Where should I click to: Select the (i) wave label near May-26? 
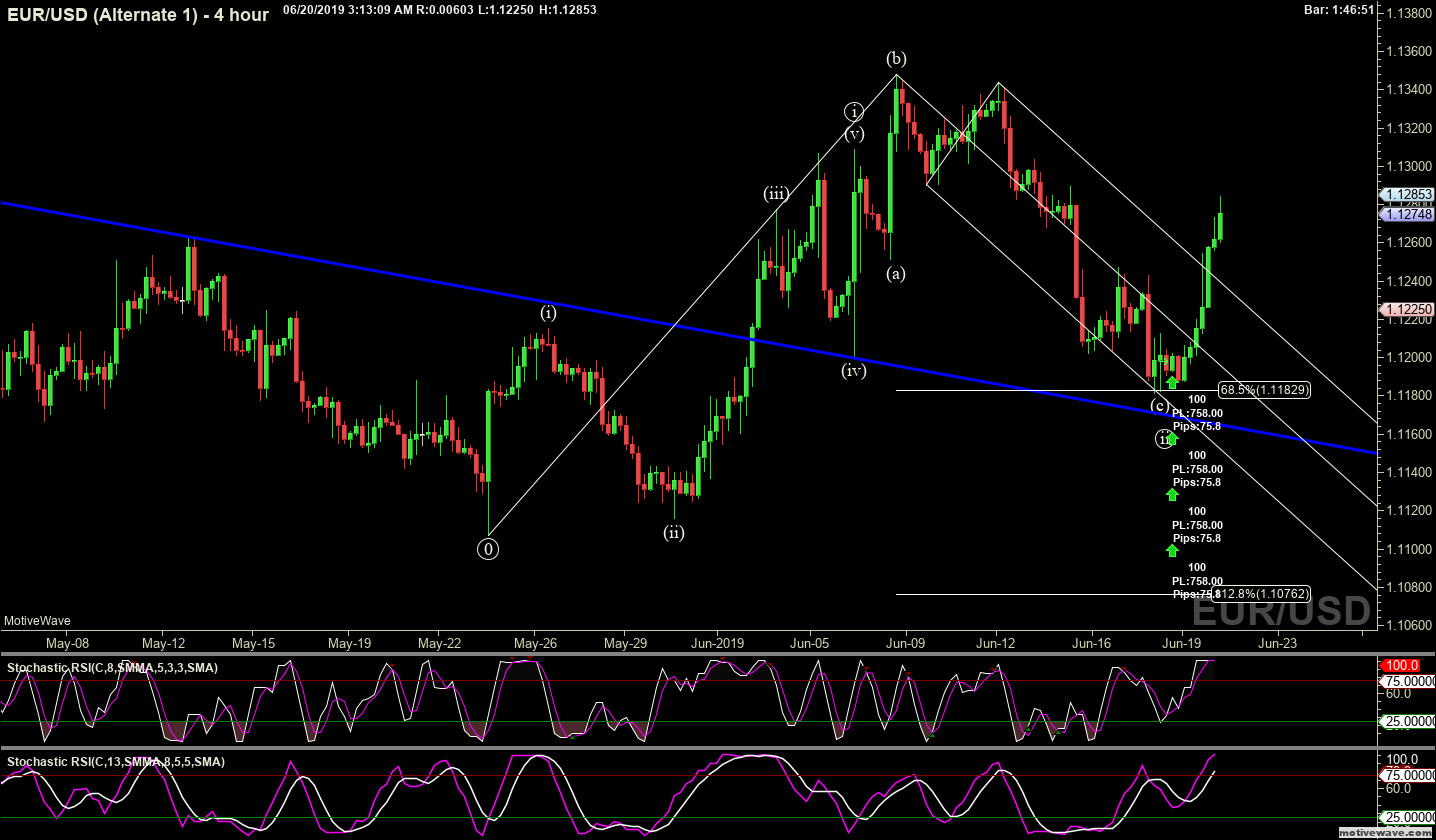(548, 312)
